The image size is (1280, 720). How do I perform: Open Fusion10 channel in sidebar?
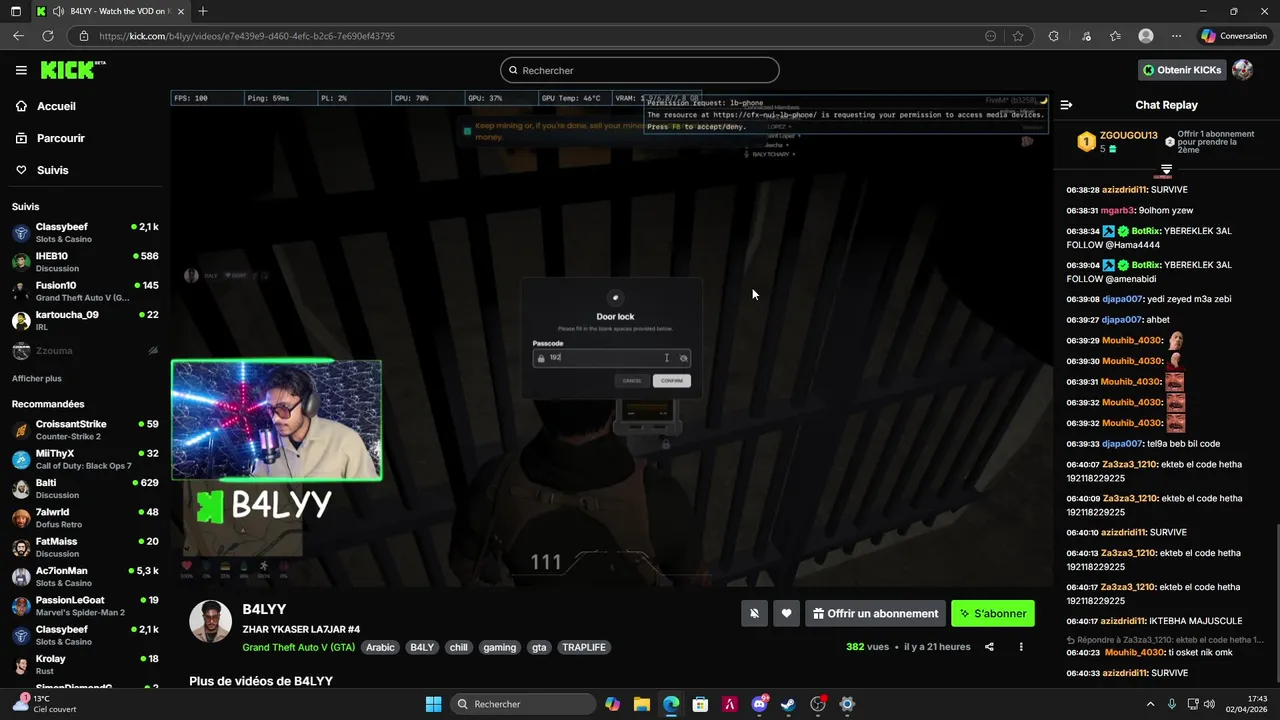[85, 291]
